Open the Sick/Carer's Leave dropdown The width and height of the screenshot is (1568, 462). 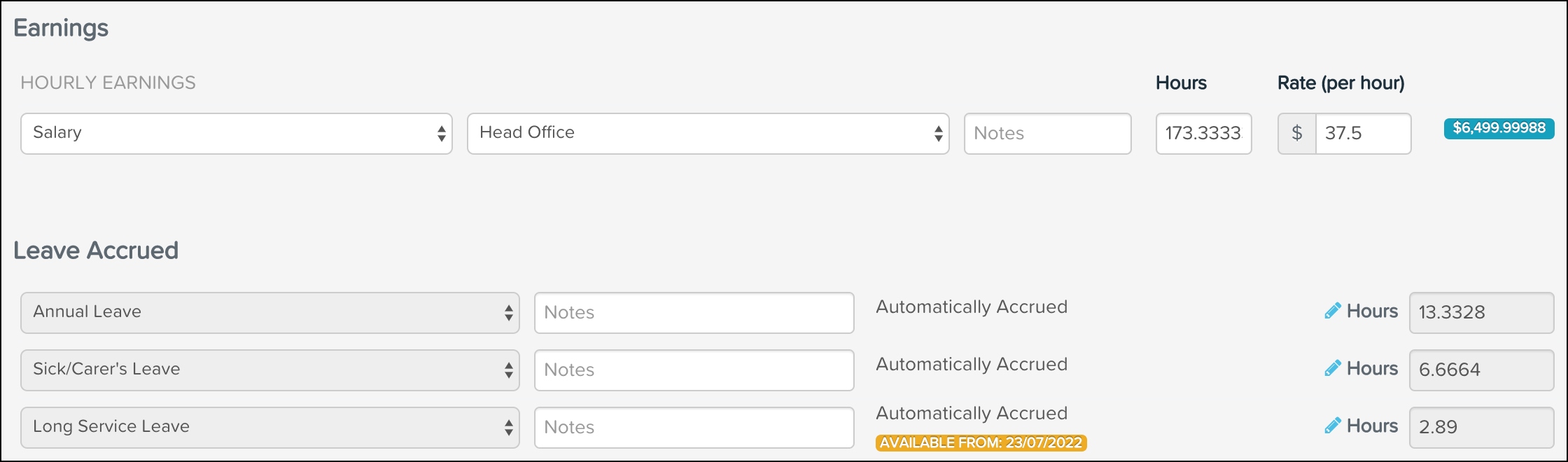pyautogui.click(x=269, y=370)
